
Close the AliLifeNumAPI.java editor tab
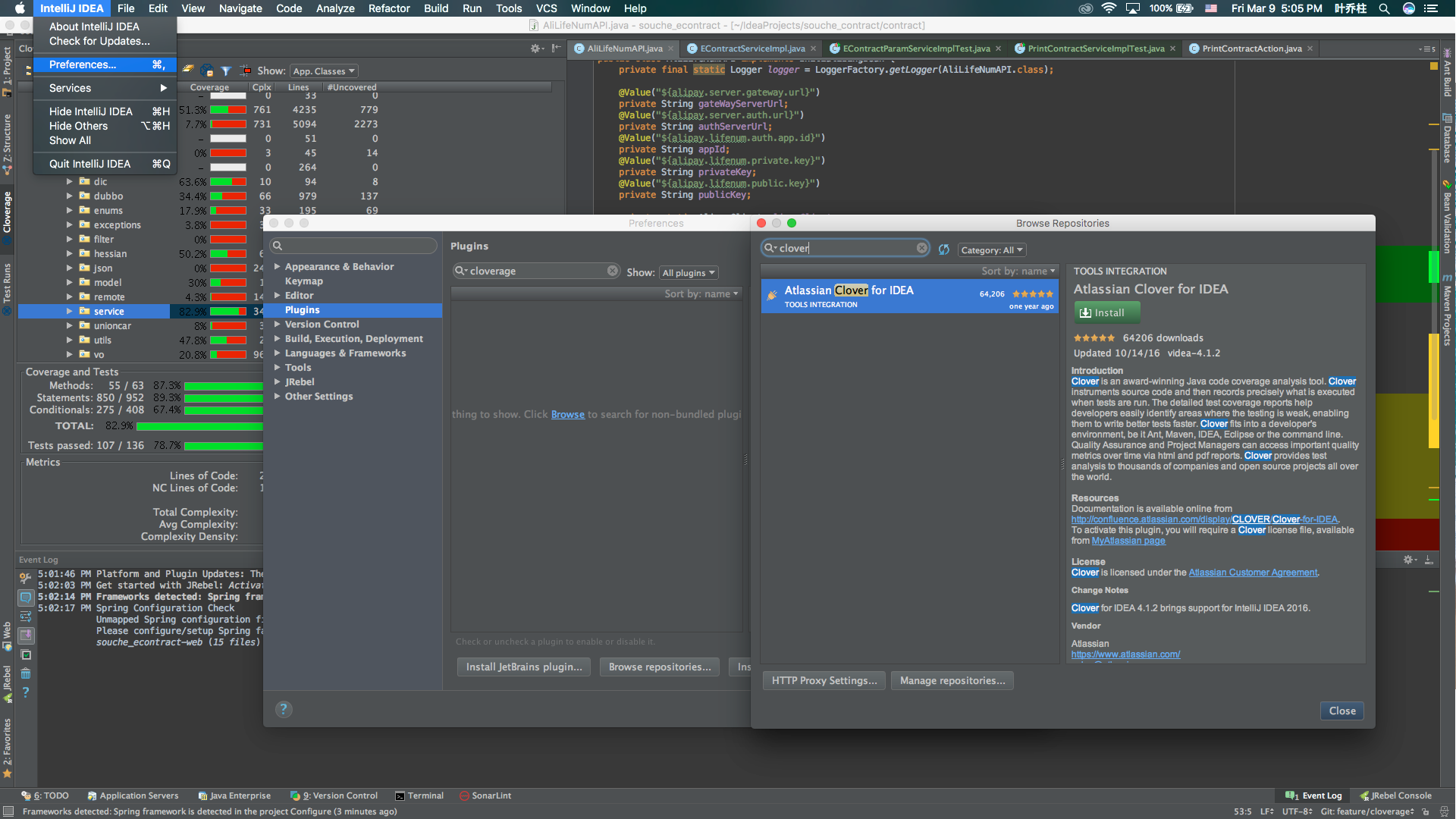670,49
